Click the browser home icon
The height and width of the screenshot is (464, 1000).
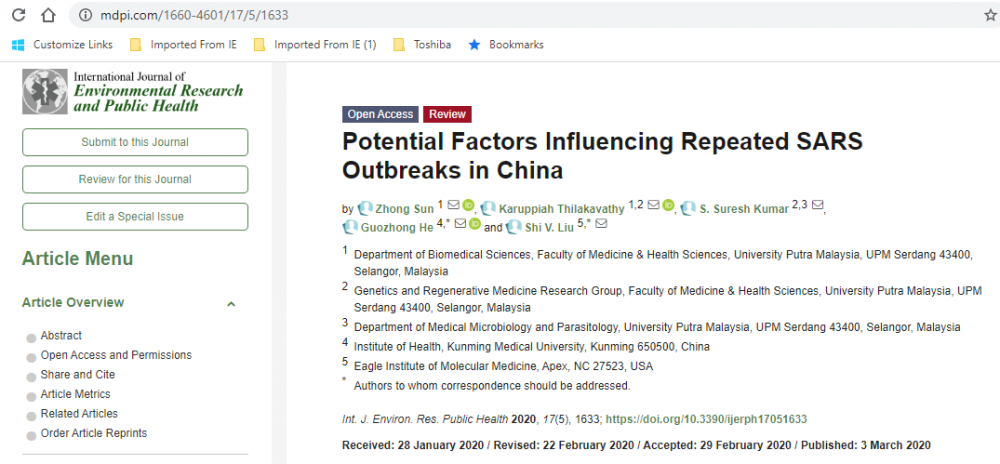[48, 16]
